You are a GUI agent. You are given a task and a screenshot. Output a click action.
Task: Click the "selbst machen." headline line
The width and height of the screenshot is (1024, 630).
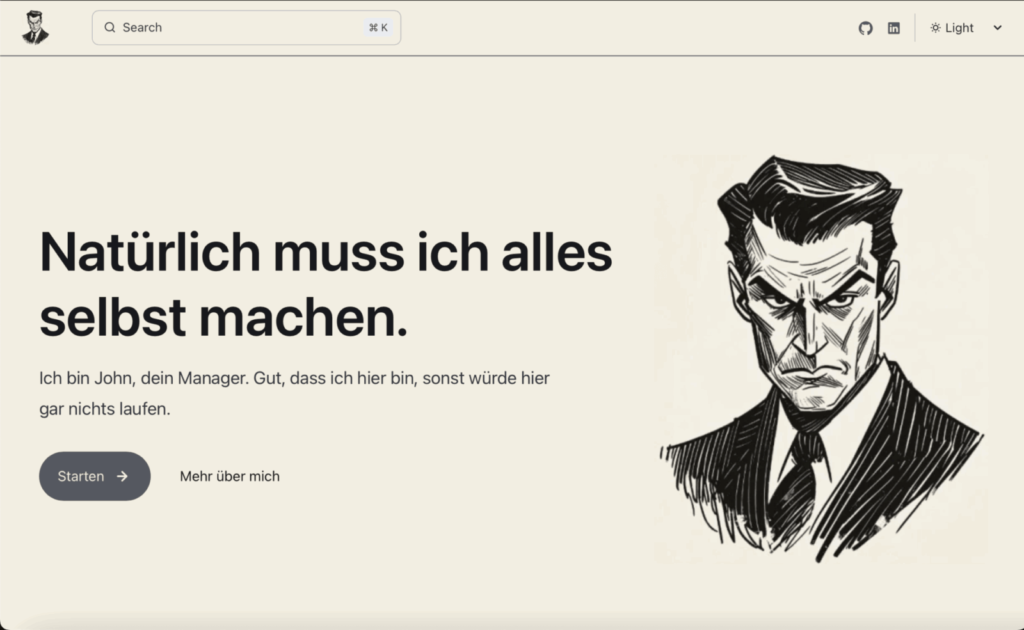coord(223,317)
